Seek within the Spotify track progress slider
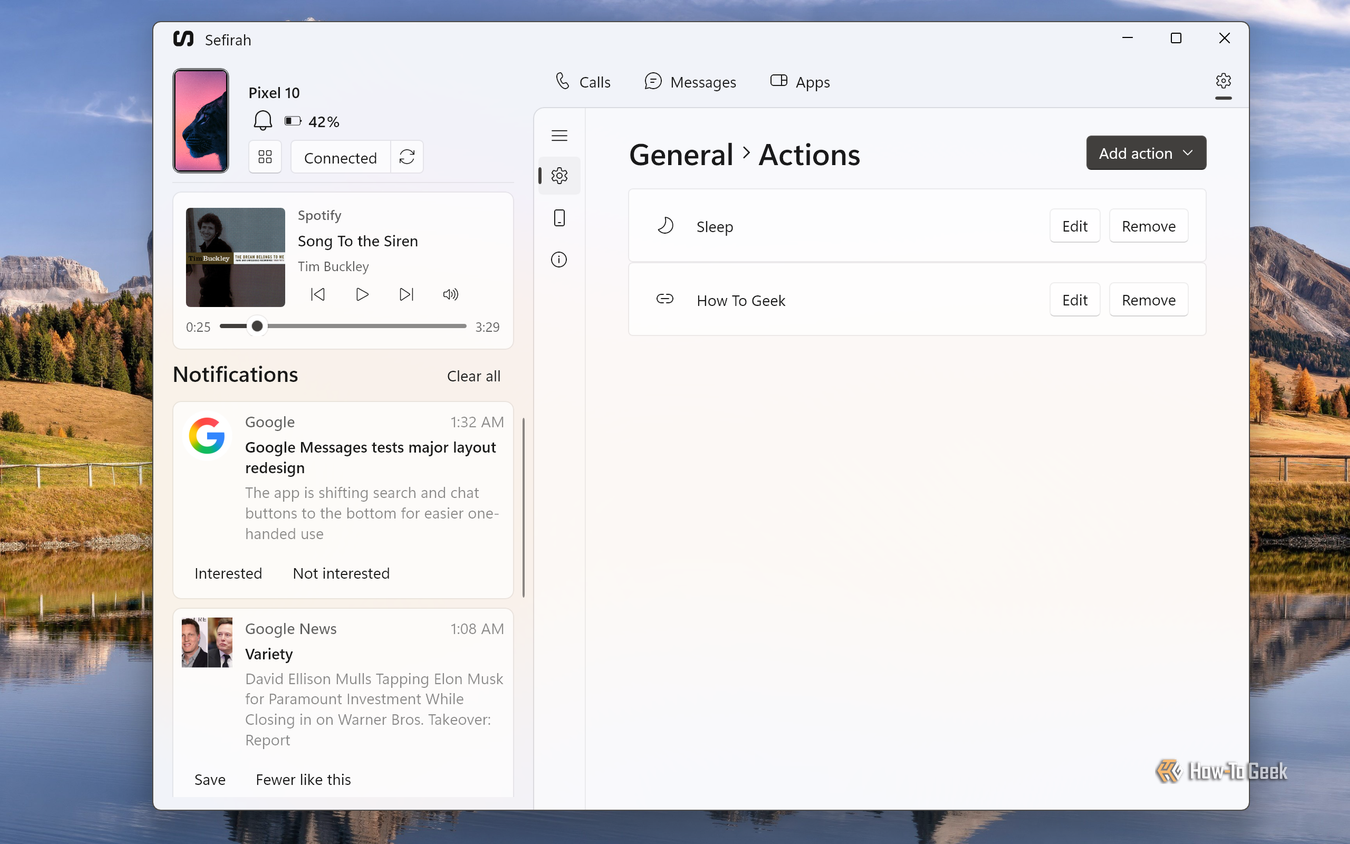The width and height of the screenshot is (1350, 844). click(x=343, y=326)
